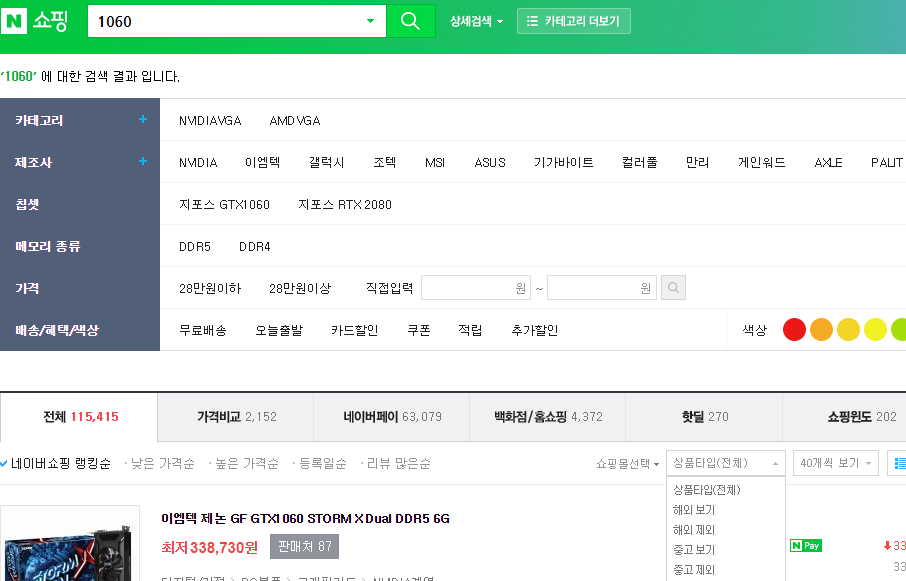Viewport: 906px width, 581px height.
Task: Expand 카테고리 using its plus icon
Action: click(x=142, y=120)
